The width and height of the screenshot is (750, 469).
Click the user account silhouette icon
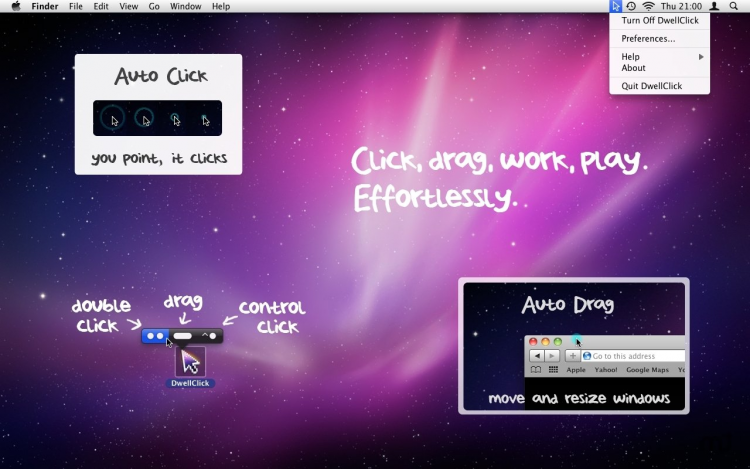coord(714,6)
